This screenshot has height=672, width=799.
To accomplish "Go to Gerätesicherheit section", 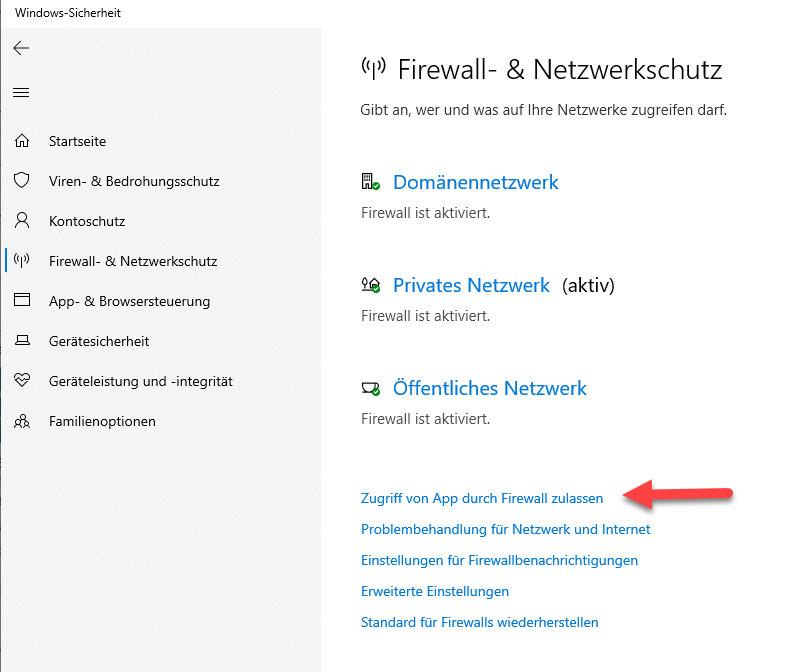I will point(98,341).
